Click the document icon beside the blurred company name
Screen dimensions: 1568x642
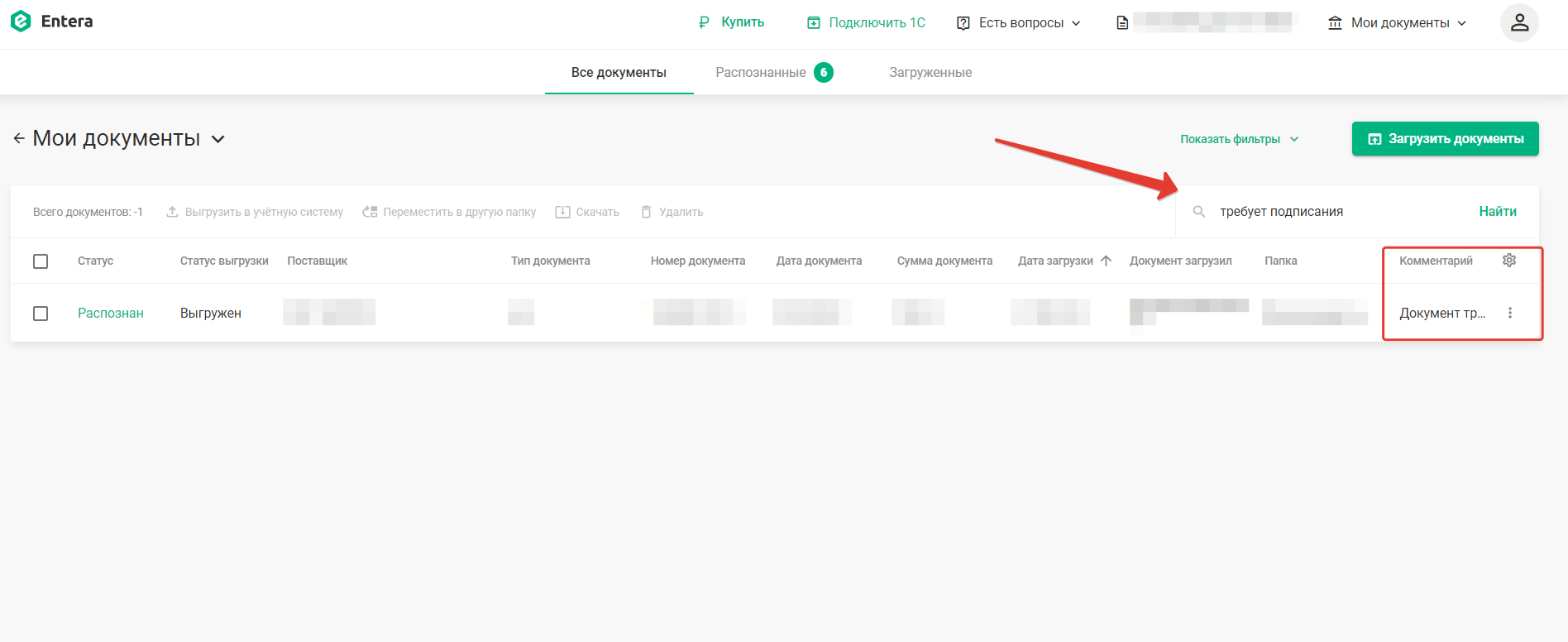pyautogui.click(x=1122, y=22)
